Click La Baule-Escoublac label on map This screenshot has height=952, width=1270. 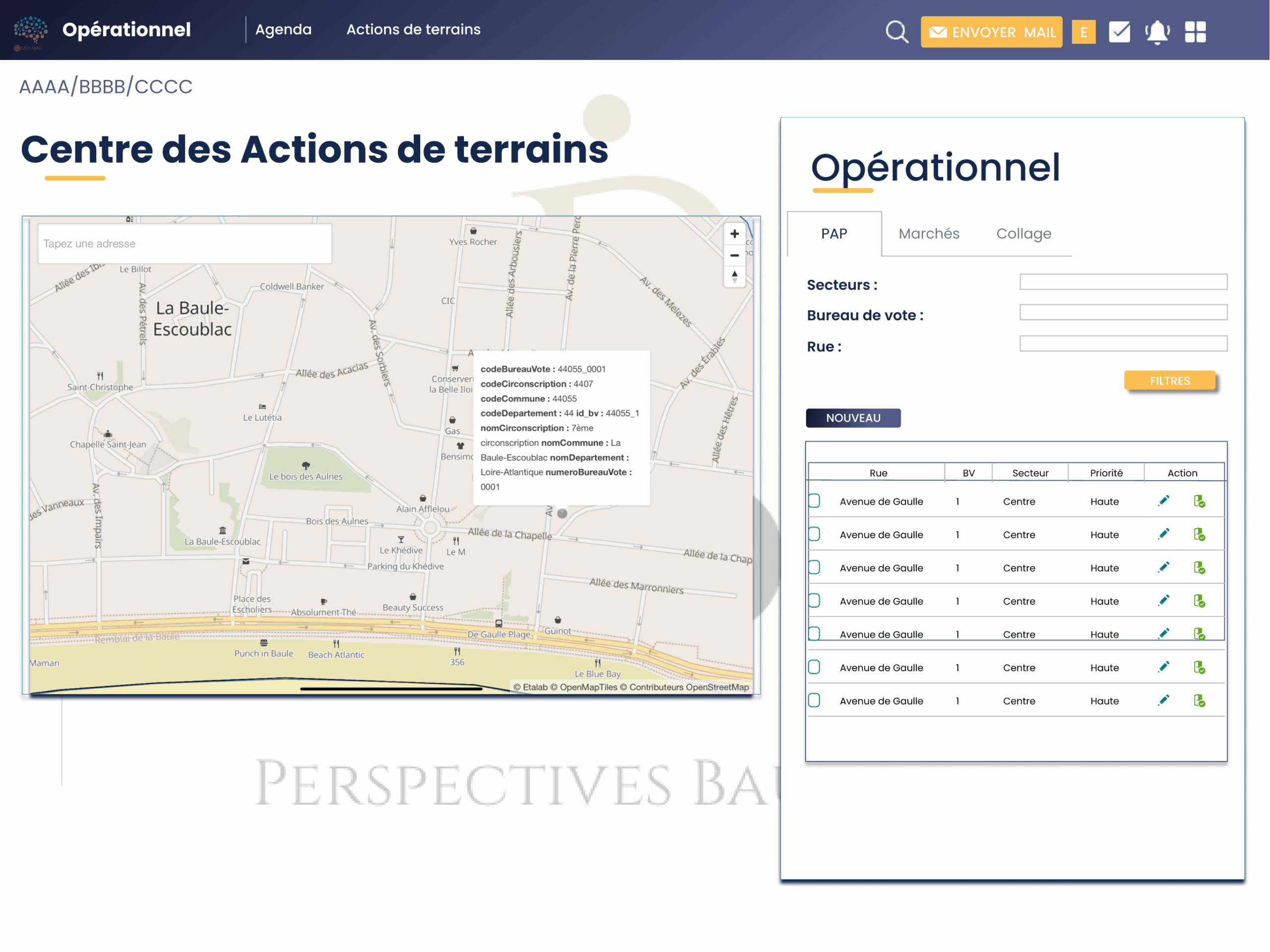point(192,318)
